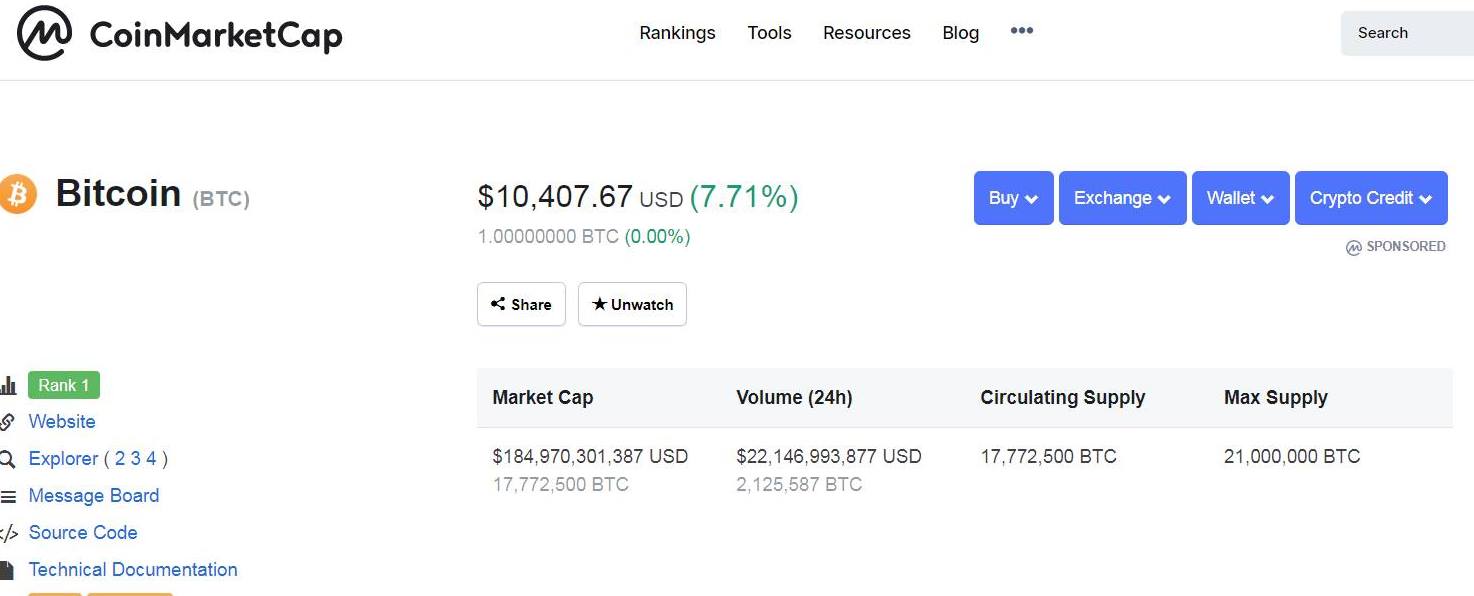Open the Wallet dropdown

coord(1240,198)
